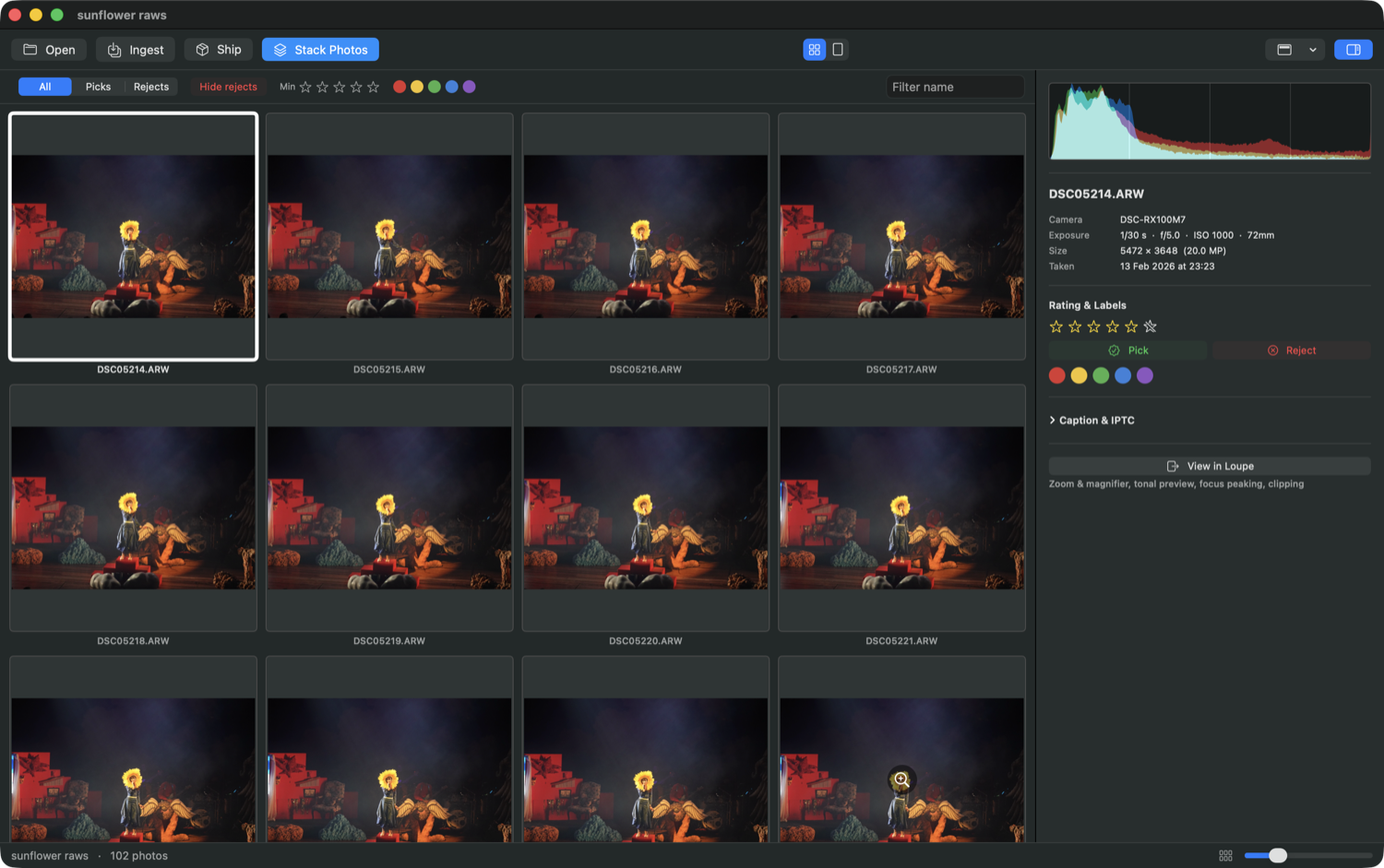Set minimum rating filter to four stars

pyautogui.click(x=356, y=87)
